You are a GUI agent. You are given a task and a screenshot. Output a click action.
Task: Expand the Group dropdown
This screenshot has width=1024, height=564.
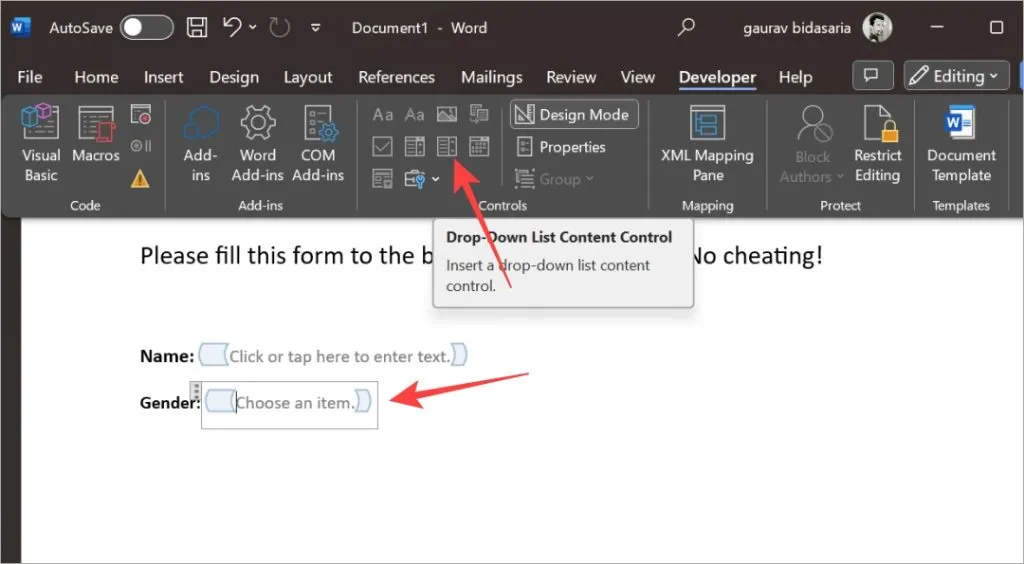click(554, 178)
